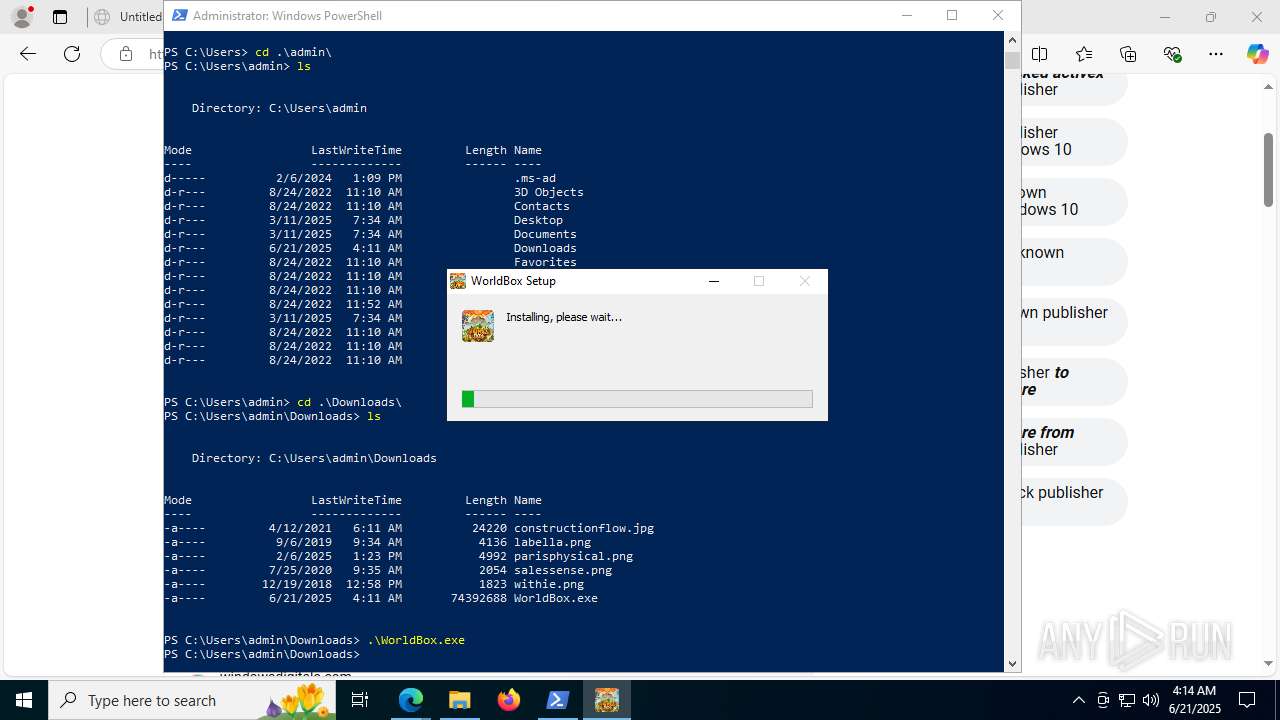Click the taskbar clock 4:14 AM
Viewport: 1280px width, 720px height.
(x=1194, y=691)
